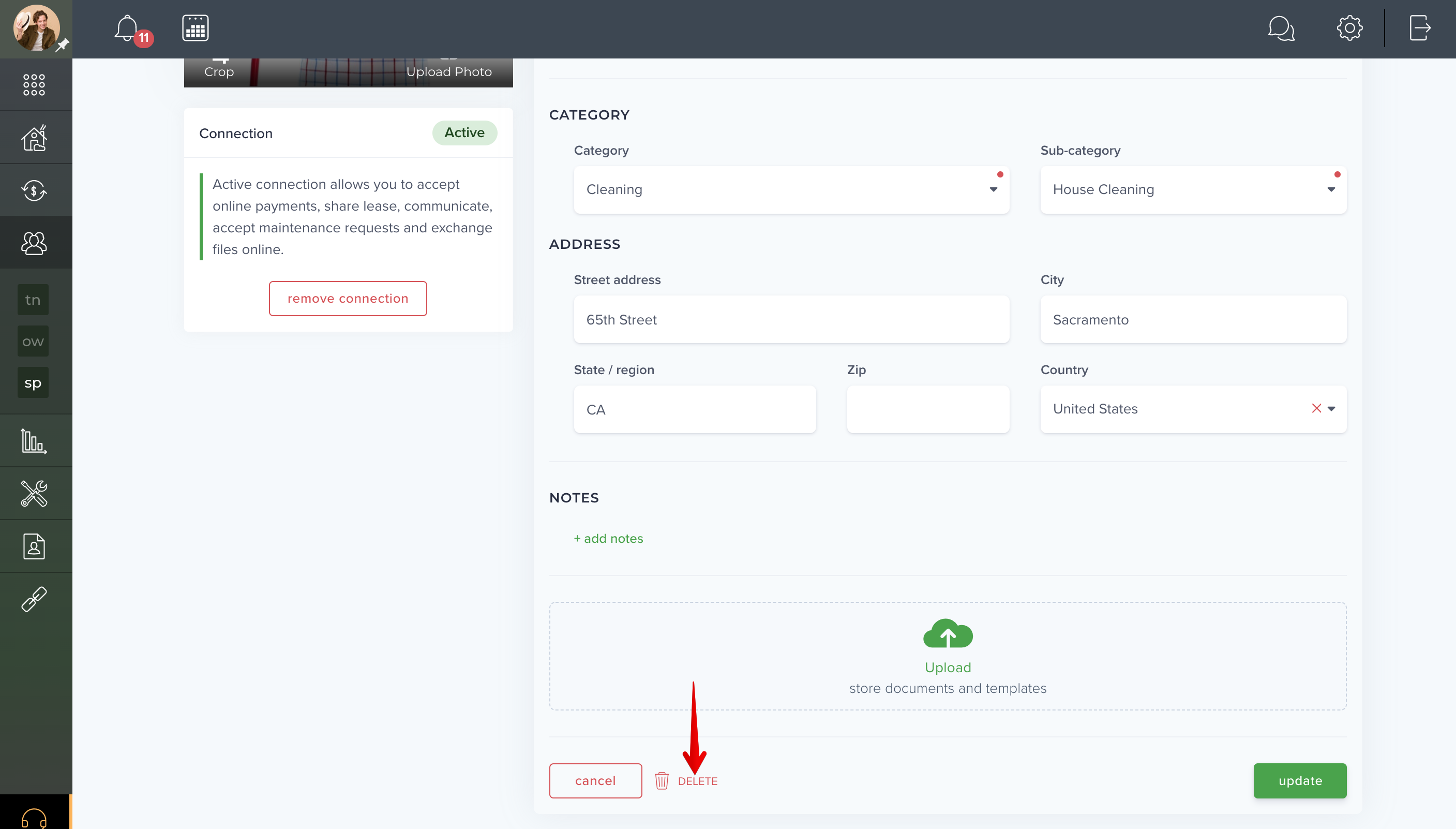Click the user profile avatar
1456x829 pixels.
tap(35, 28)
